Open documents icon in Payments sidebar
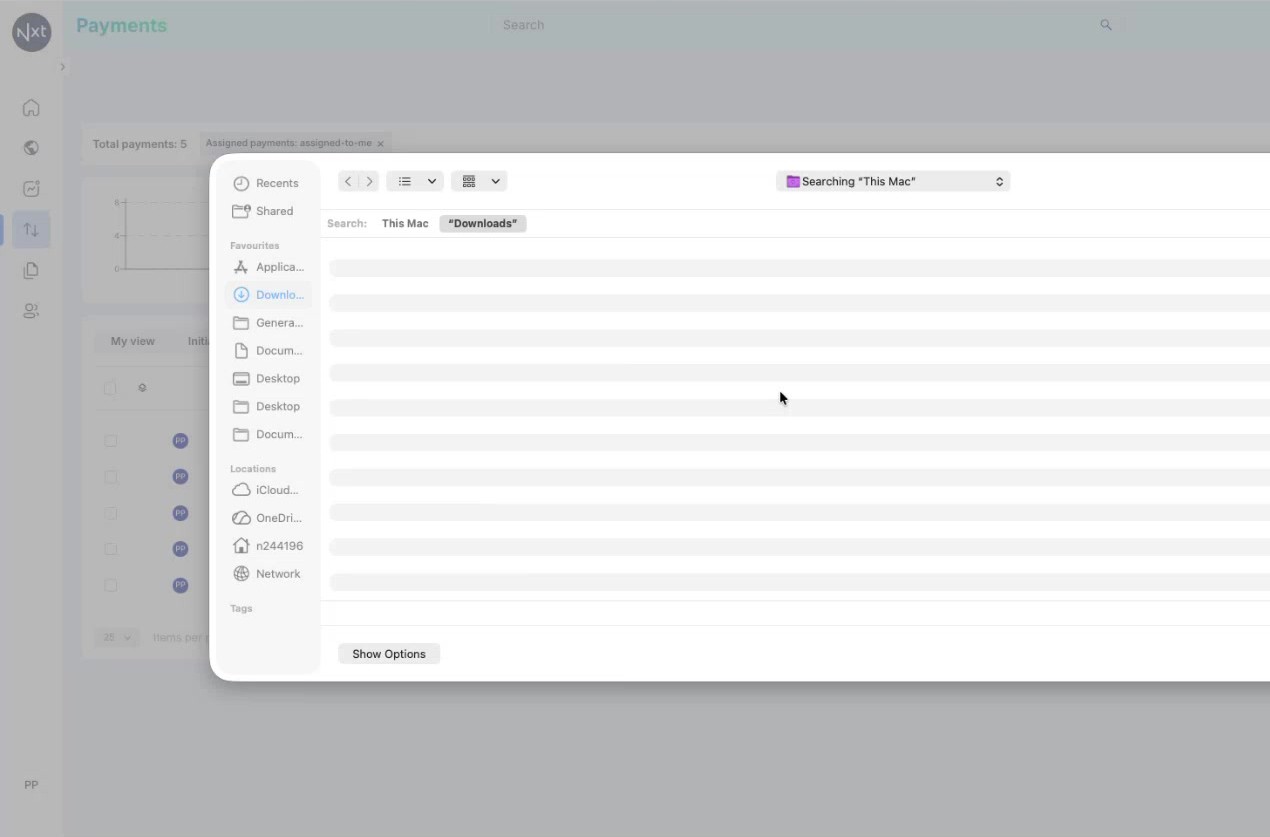The image size is (1270, 837). coord(31,270)
